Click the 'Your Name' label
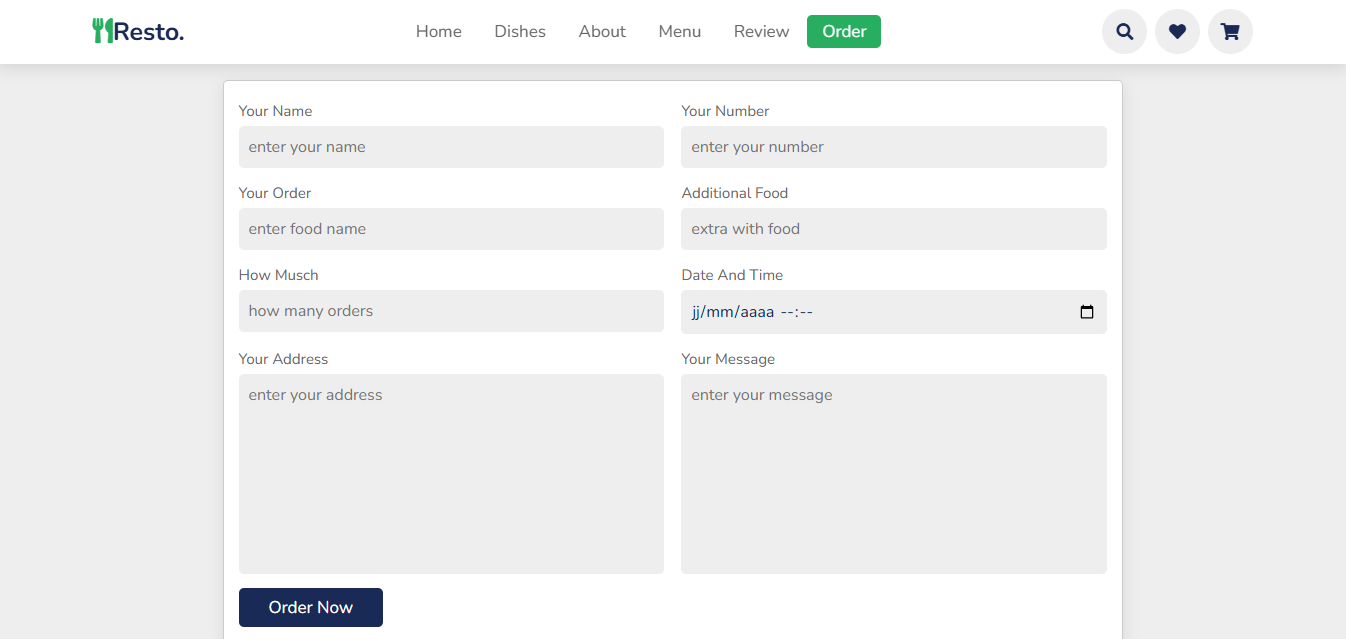 (x=275, y=111)
